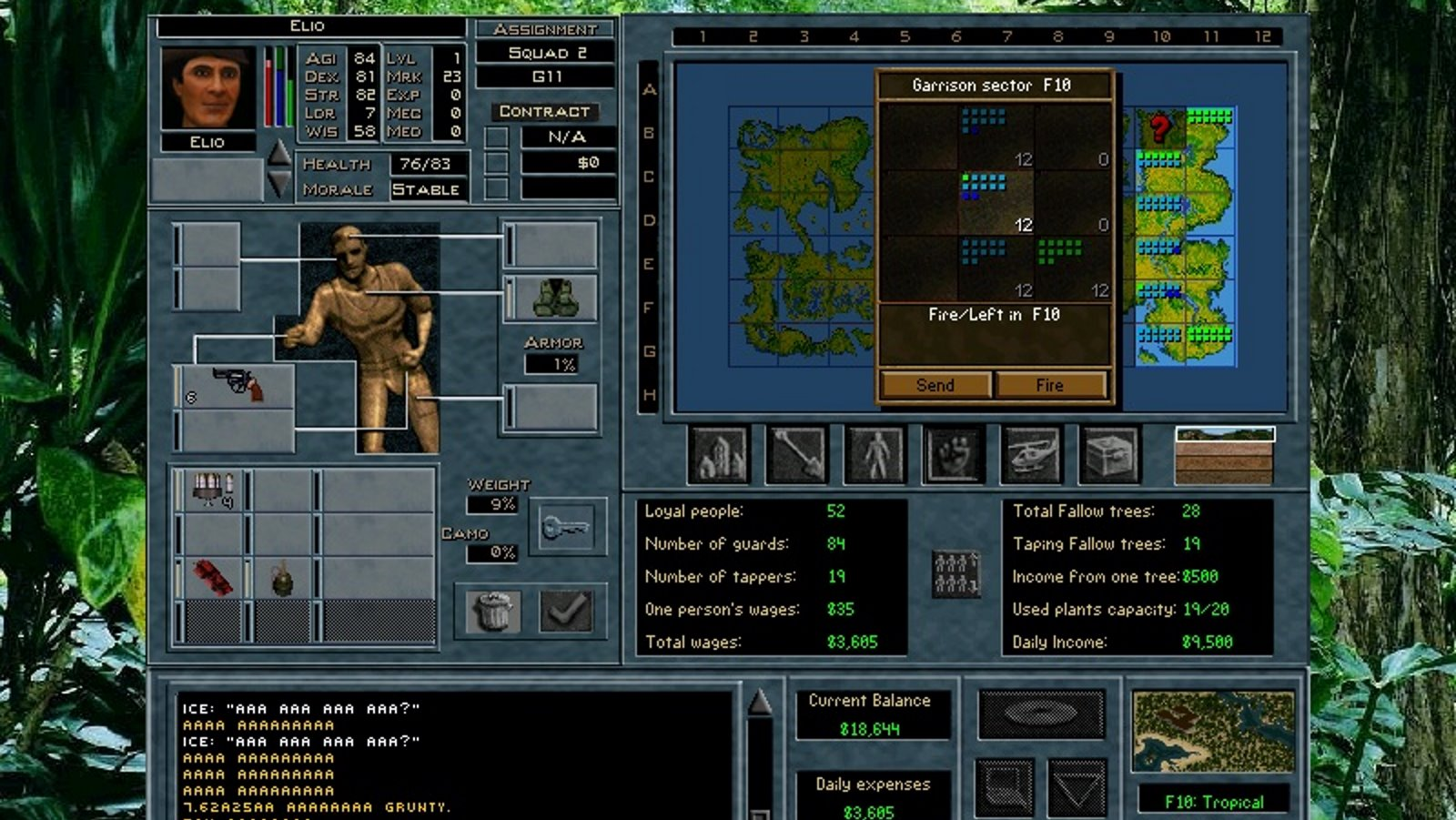This screenshot has width=1456, height=820.
Task: Click the F10: Tropical sector label
Action: pyautogui.click(x=1214, y=802)
